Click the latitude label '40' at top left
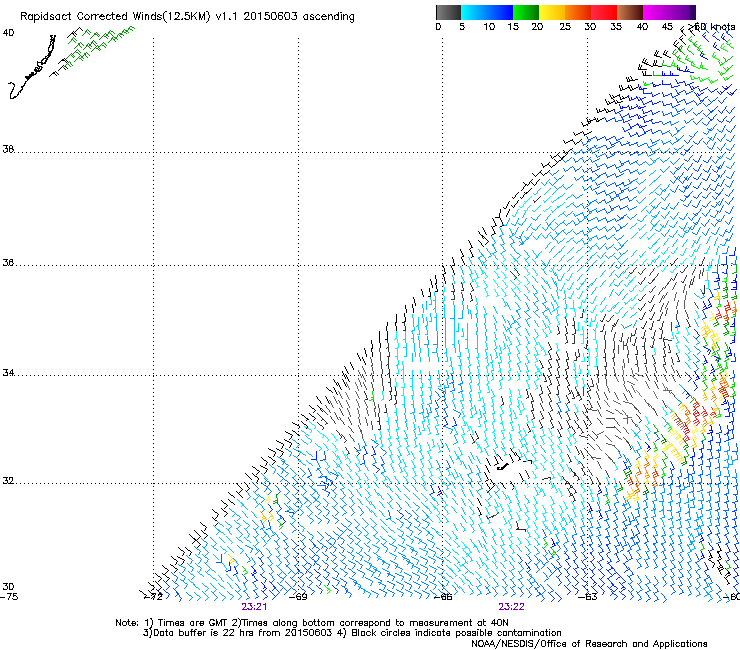The height and width of the screenshot is (650, 740). coord(8,33)
